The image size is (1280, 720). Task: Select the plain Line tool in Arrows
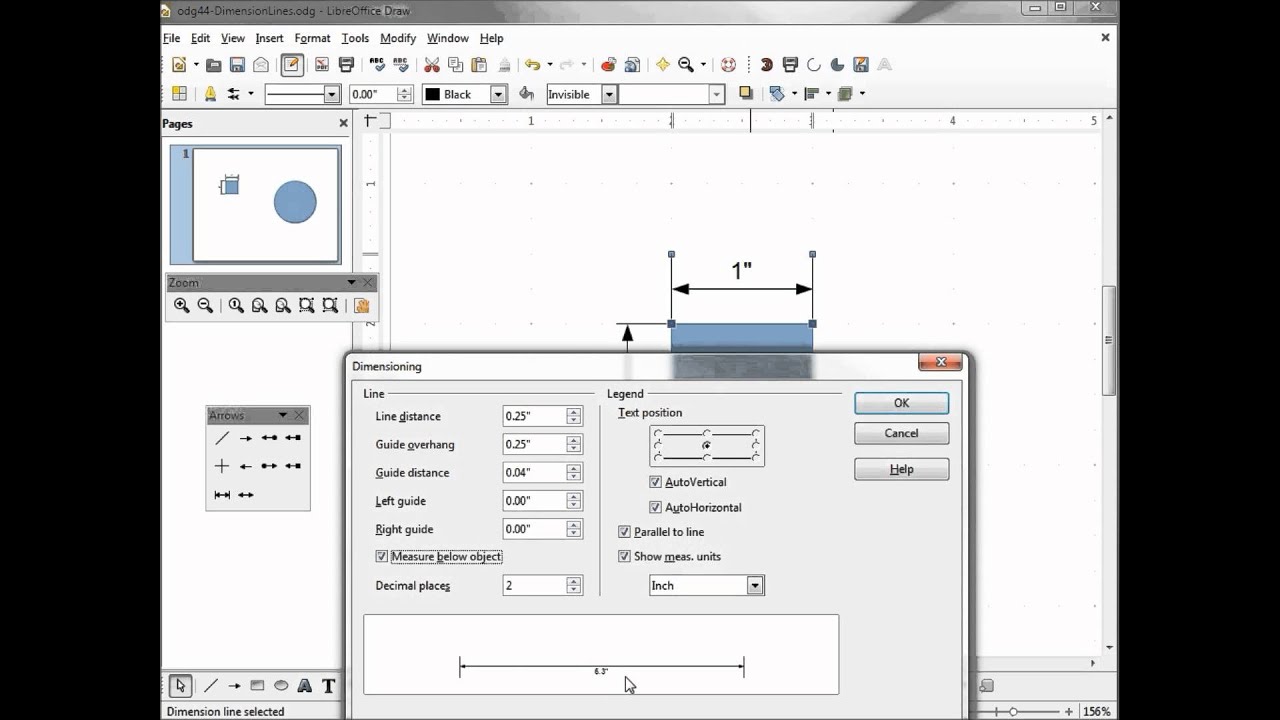pyautogui.click(x=222, y=438)
